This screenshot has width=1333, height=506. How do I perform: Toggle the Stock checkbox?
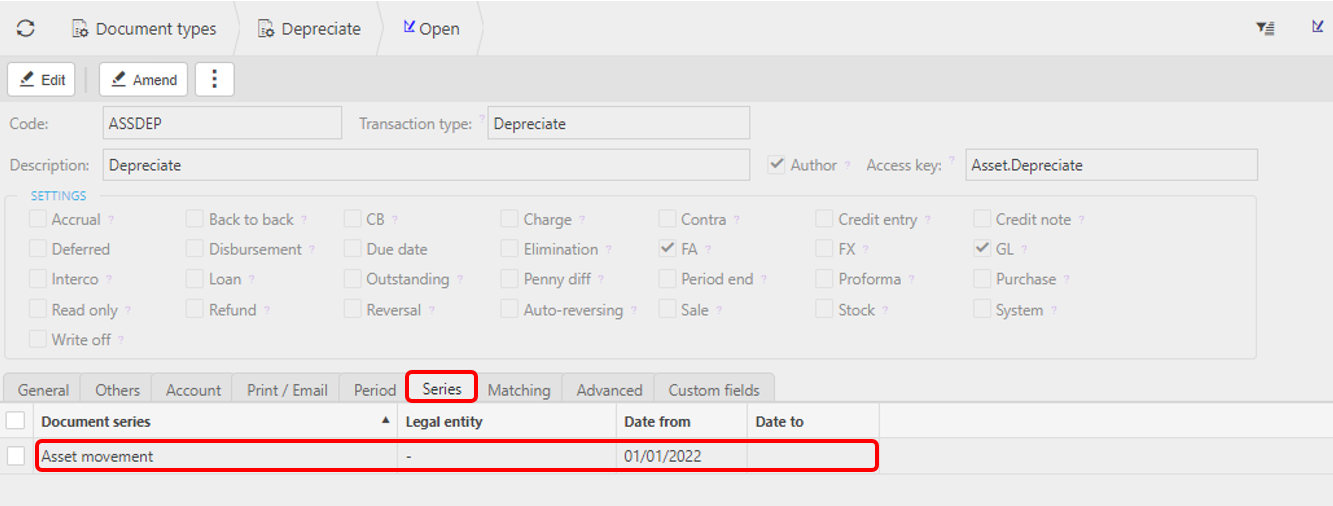coord(824,310)
